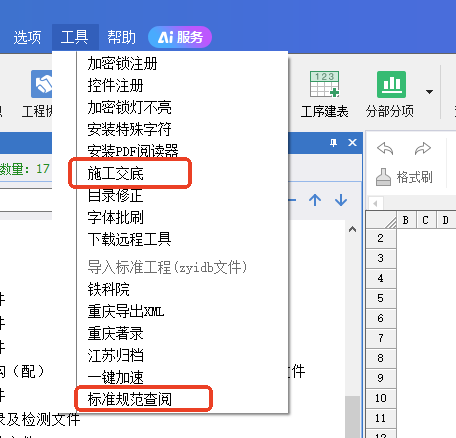
Task: Select 施工交底 from the 工具 menu
Action: coord(116,174)
